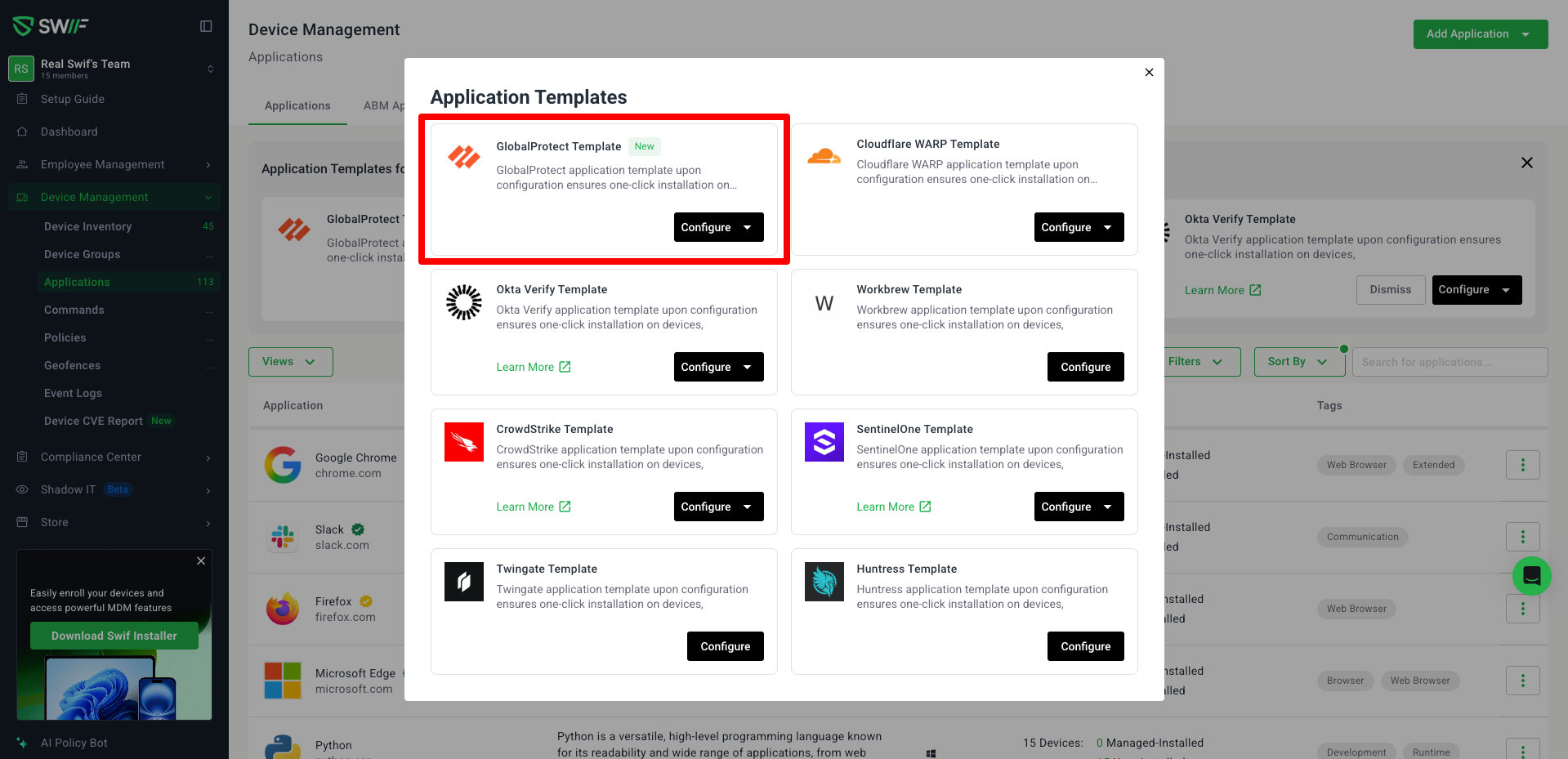Viewport: 1568px width, 759px height.
Task: Open the chat support bubble
Action: 1531,576
